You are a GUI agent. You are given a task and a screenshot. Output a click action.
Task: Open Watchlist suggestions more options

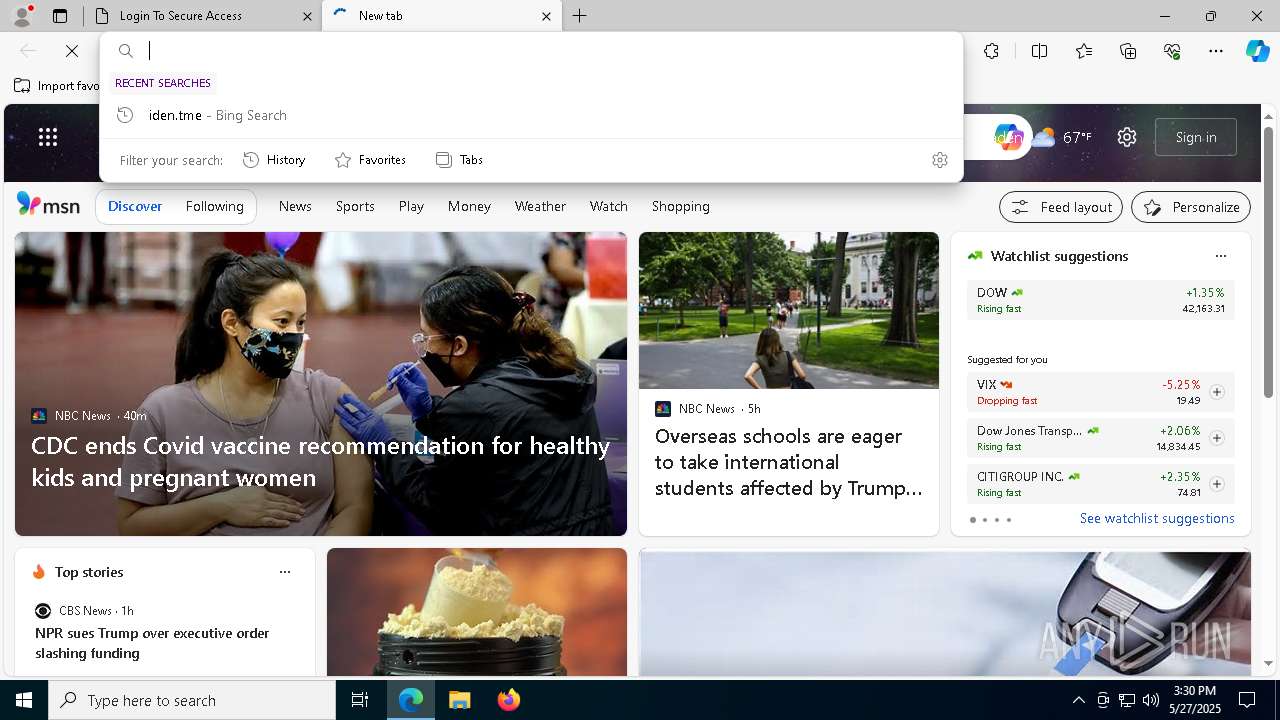[x=1220, y=256]
